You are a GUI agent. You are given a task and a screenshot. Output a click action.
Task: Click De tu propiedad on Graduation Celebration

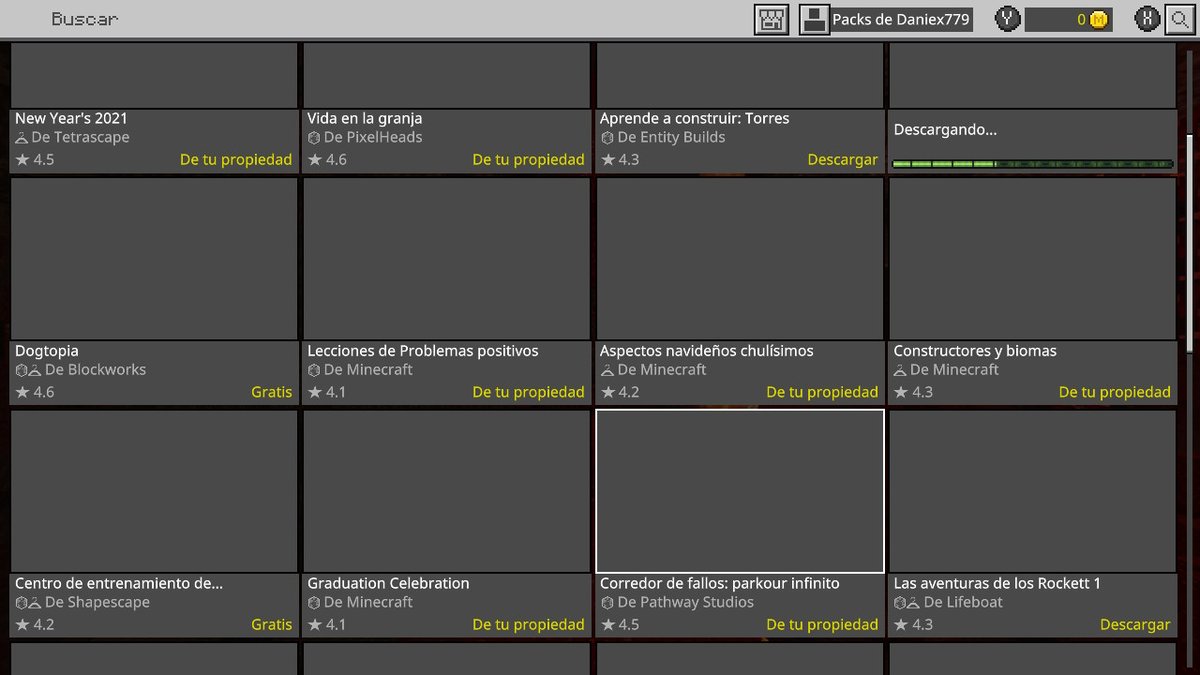coord(529,624)
